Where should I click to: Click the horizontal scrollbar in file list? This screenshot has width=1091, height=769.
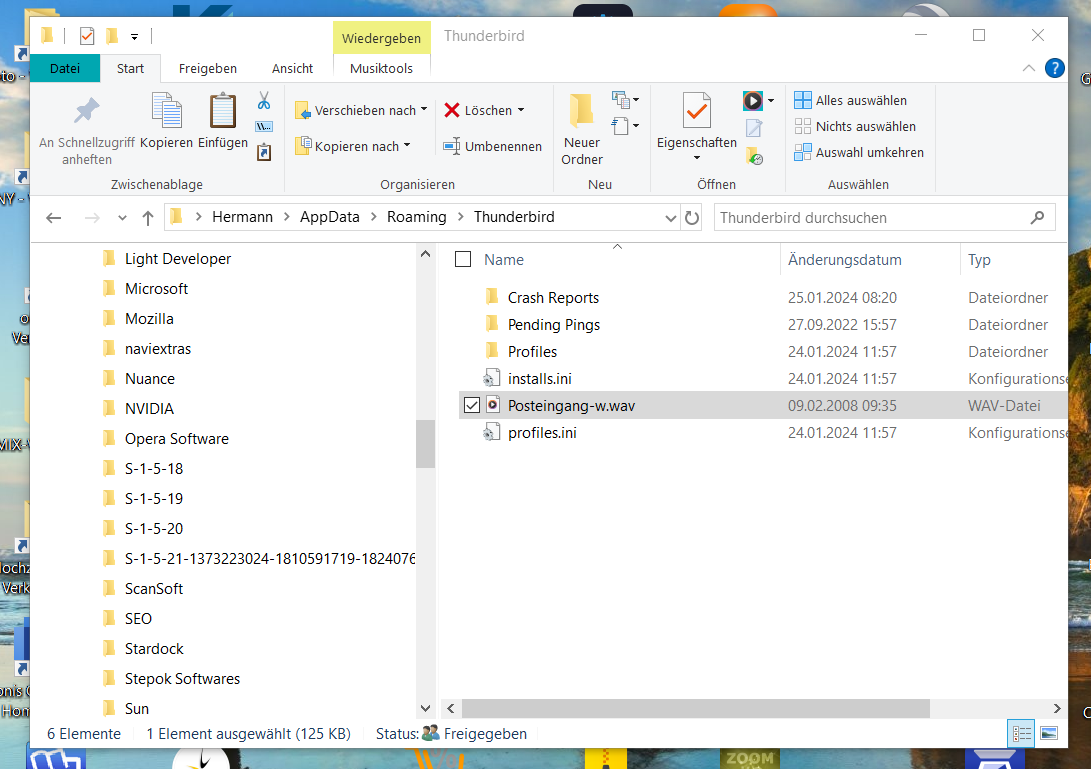click(696, 708)
